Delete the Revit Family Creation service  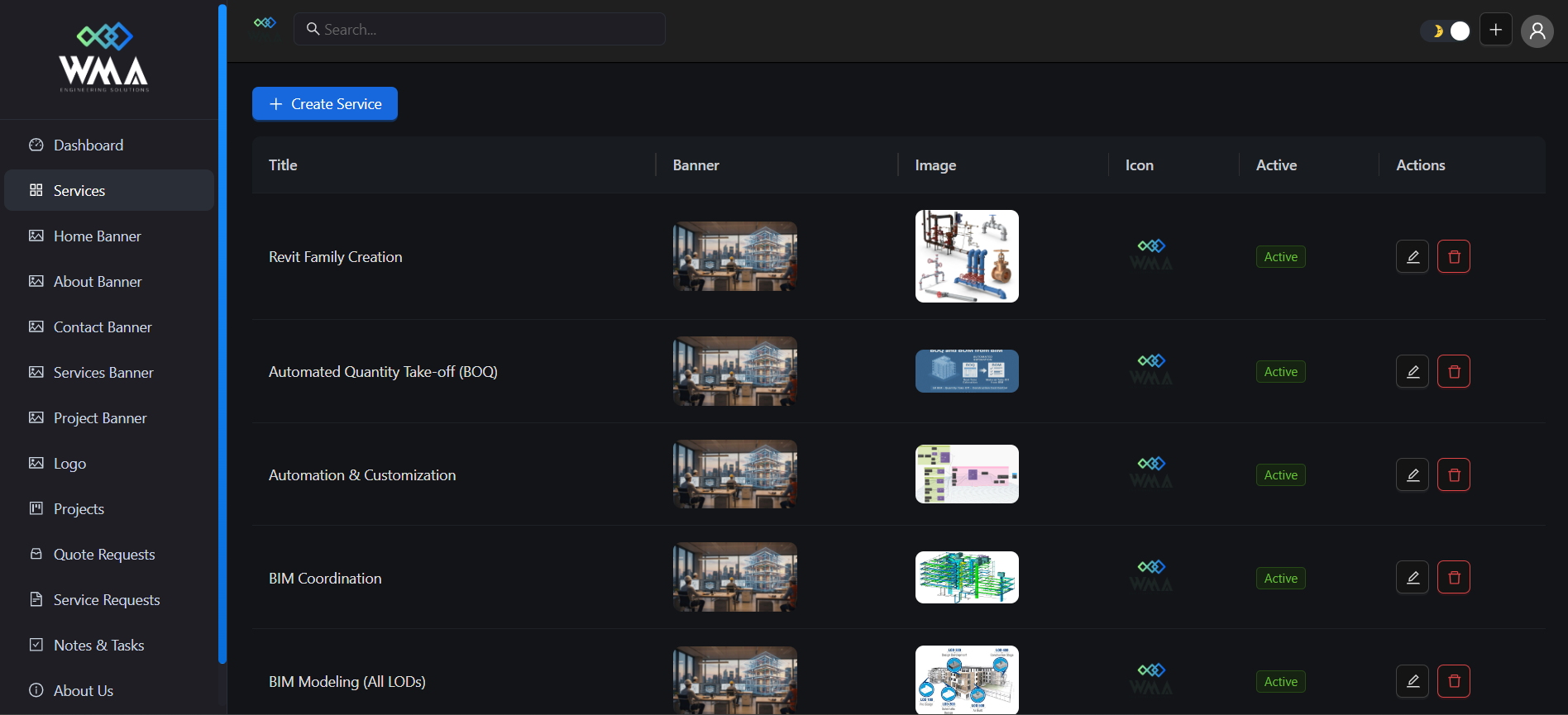pos(1453,257)
